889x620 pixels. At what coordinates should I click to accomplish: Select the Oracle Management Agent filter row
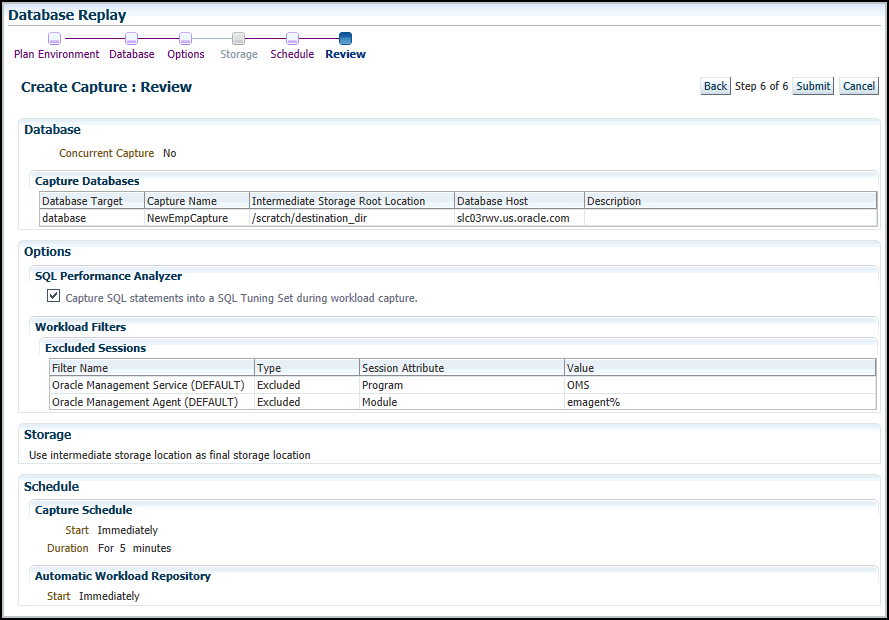coord(145,402)
